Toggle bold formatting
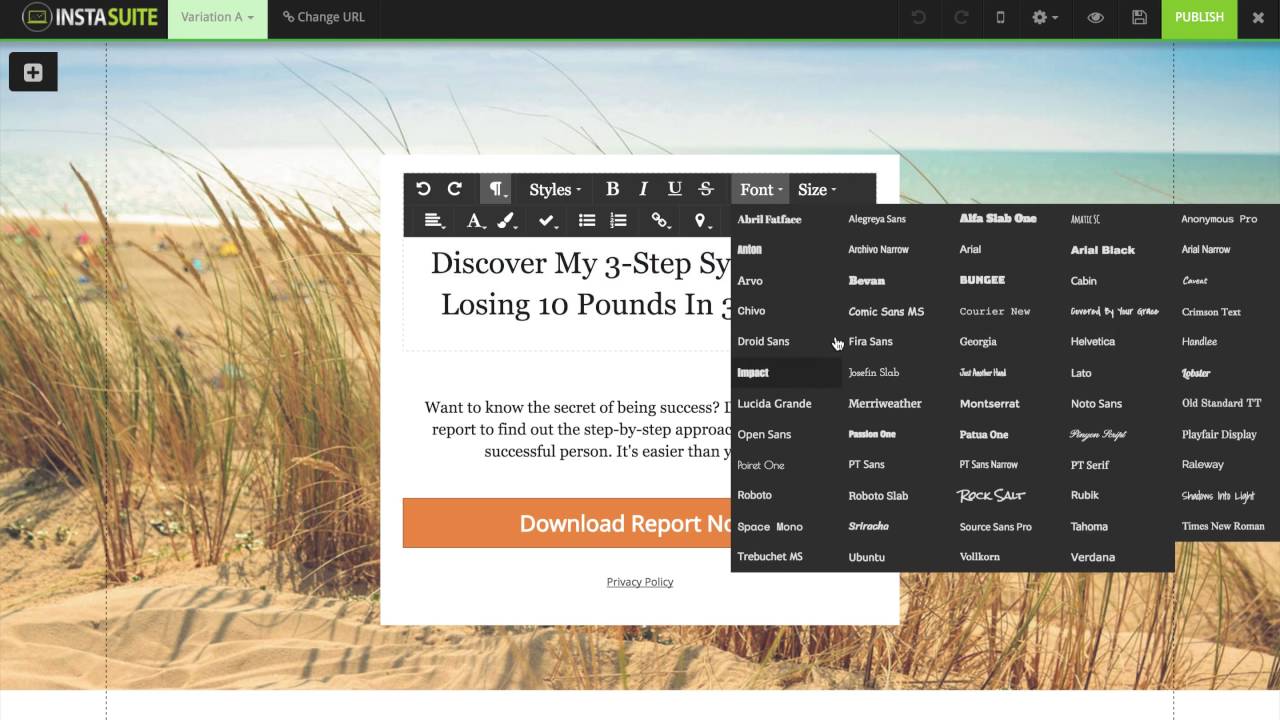 pos(612,189)
